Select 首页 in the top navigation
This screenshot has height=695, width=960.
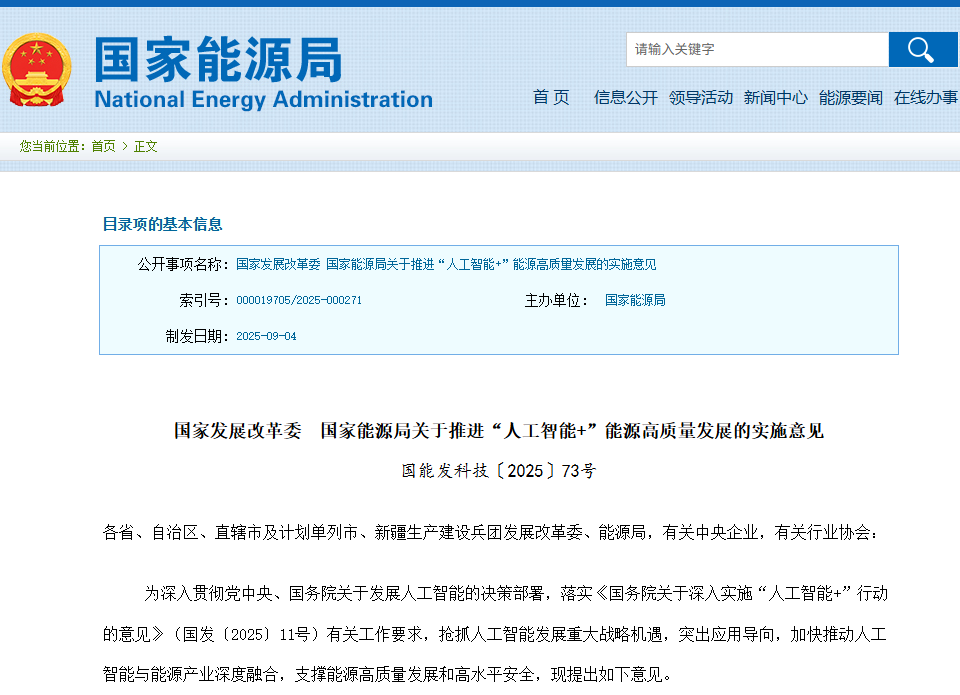[x=551, y=97]
